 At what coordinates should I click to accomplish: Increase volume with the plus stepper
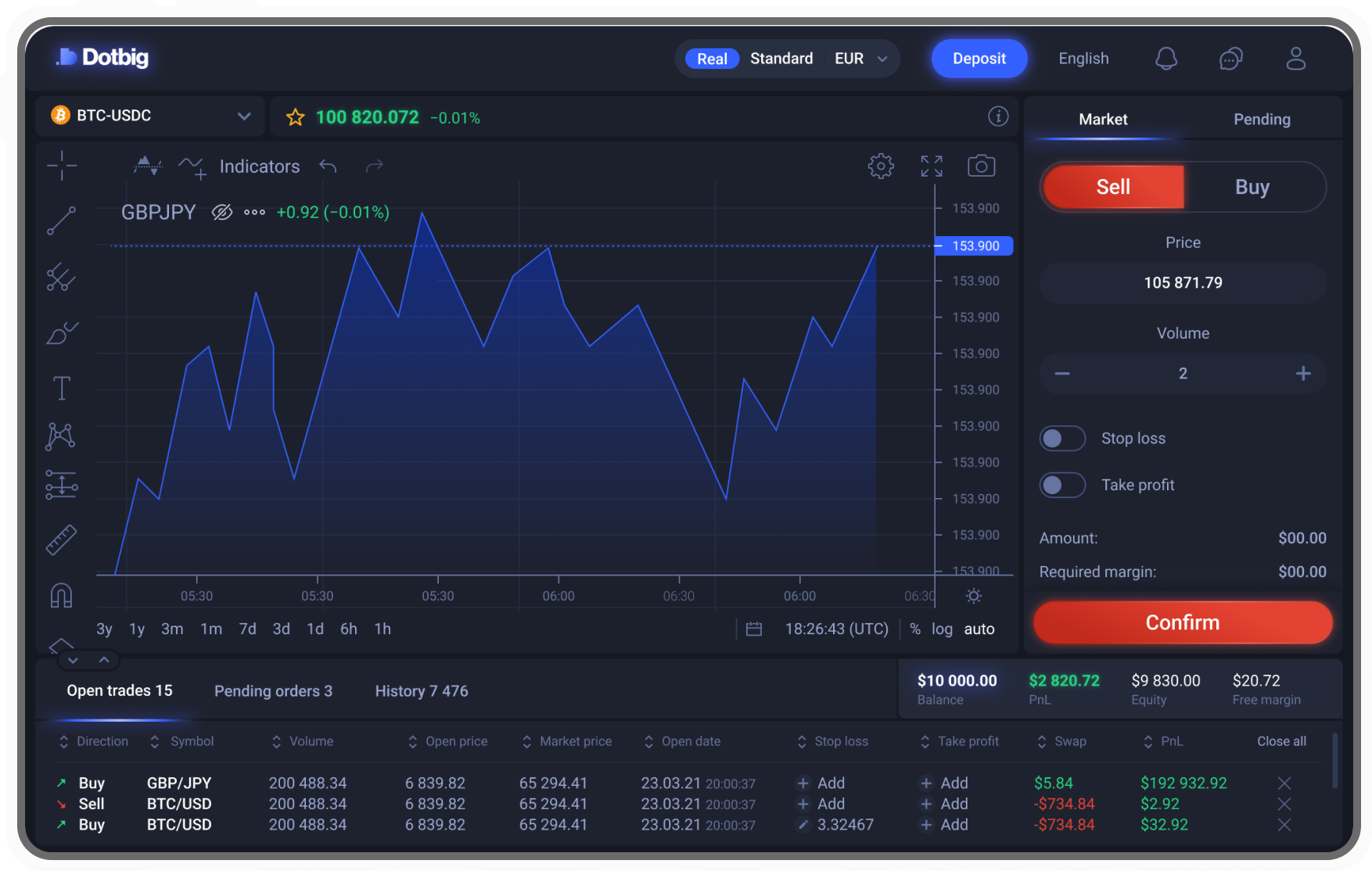point(1303,374)
